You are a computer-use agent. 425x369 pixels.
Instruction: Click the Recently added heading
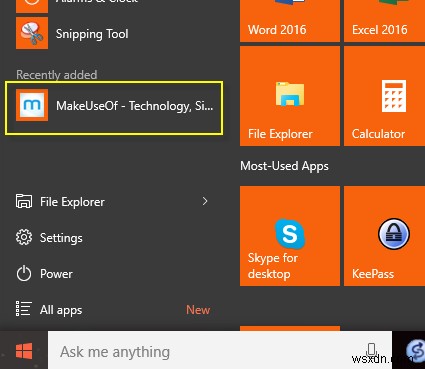[x=57, y=75]
